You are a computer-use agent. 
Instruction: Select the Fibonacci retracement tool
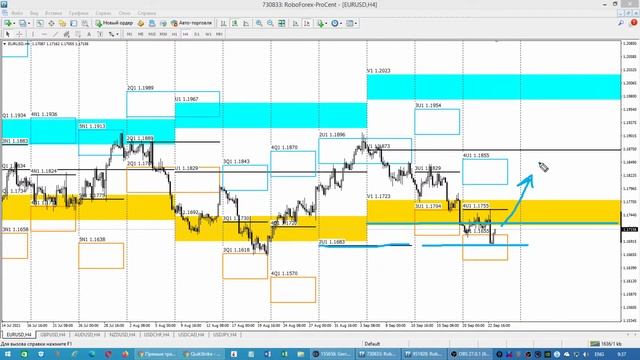point(78,34)
